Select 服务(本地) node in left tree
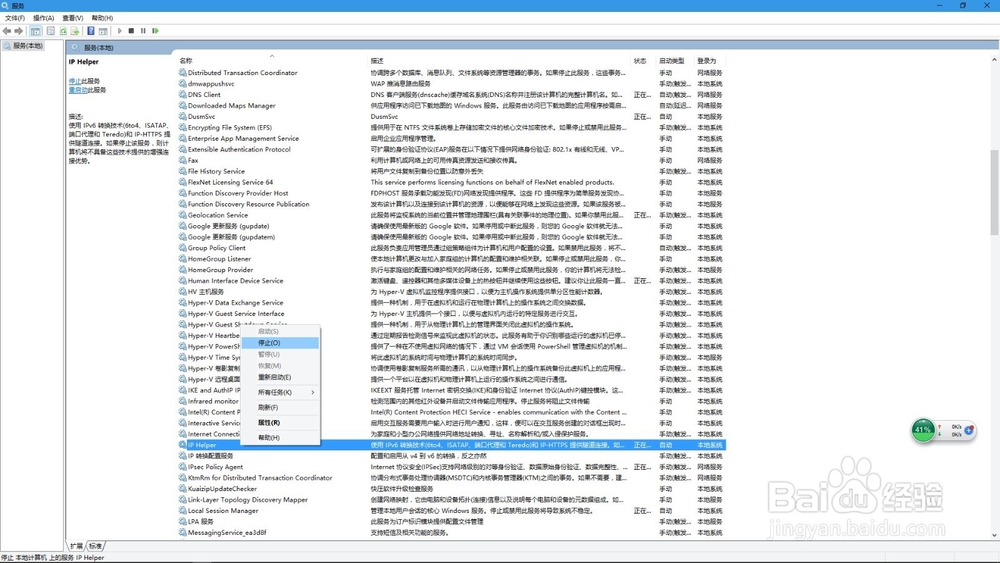 pos(27,46)
